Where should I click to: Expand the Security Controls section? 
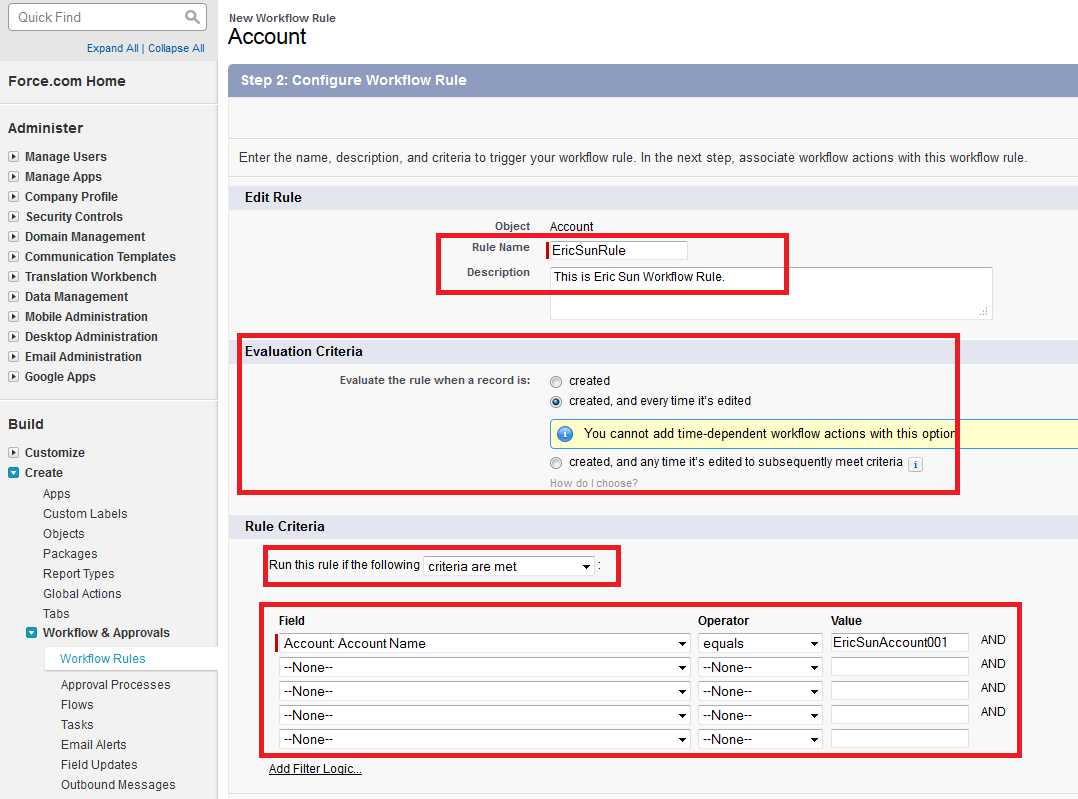[13, 217]
